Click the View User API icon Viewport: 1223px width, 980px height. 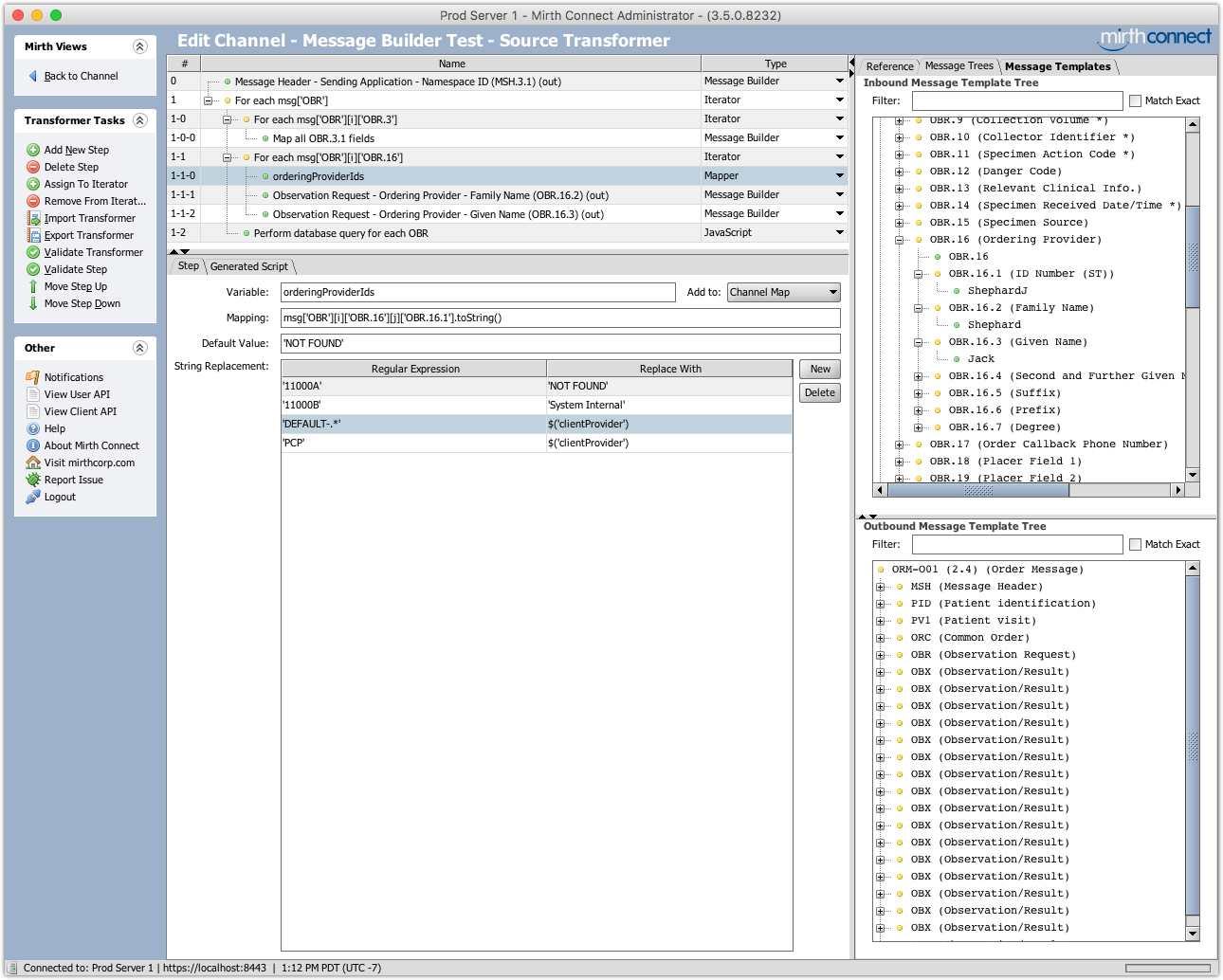33,394
